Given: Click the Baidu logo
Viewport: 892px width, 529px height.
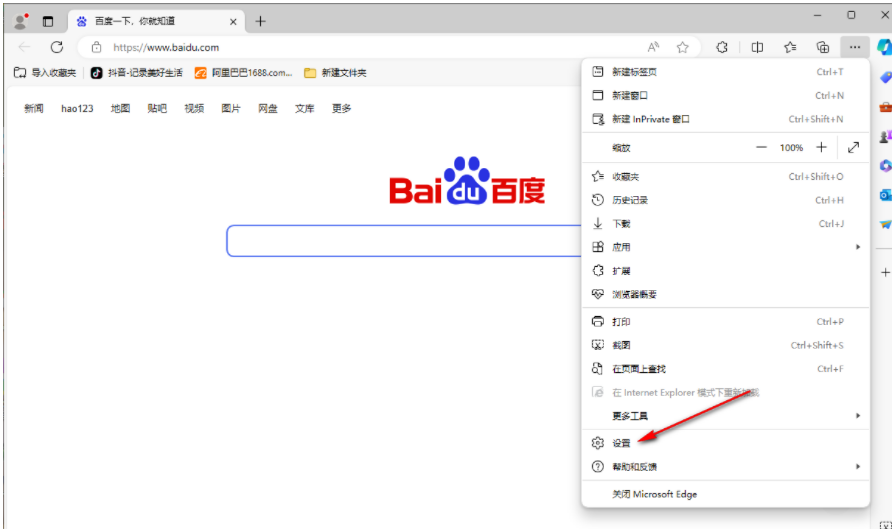Looking at the screenshot, I should tap(467, 181).
